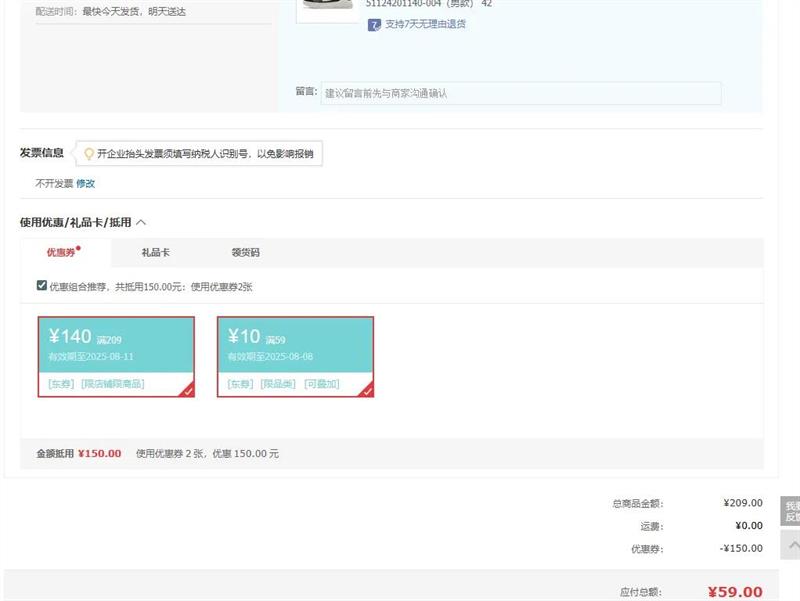This screenshot has width=800, height=601.
Task: Uncheck the 优惠组合推荐 checkbox
Action: tap(42, 286)
